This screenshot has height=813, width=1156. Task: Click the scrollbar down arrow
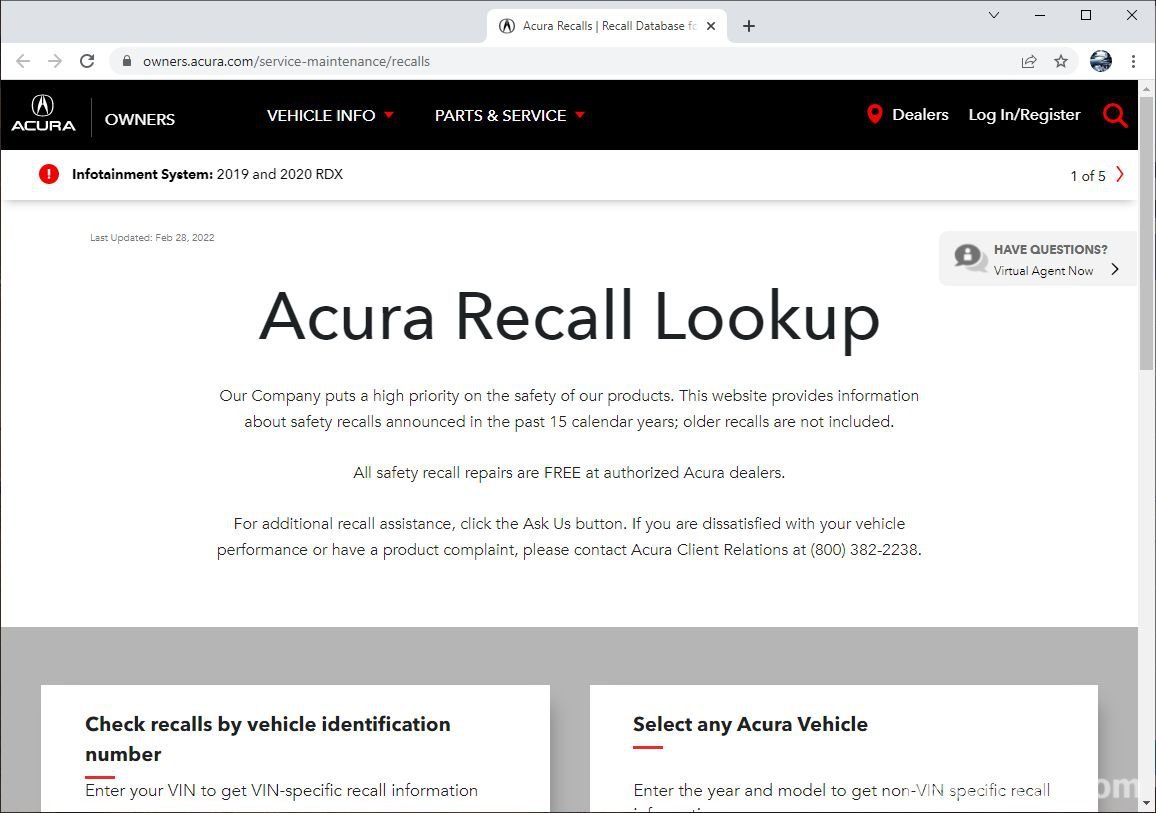tap(1146, 803)
